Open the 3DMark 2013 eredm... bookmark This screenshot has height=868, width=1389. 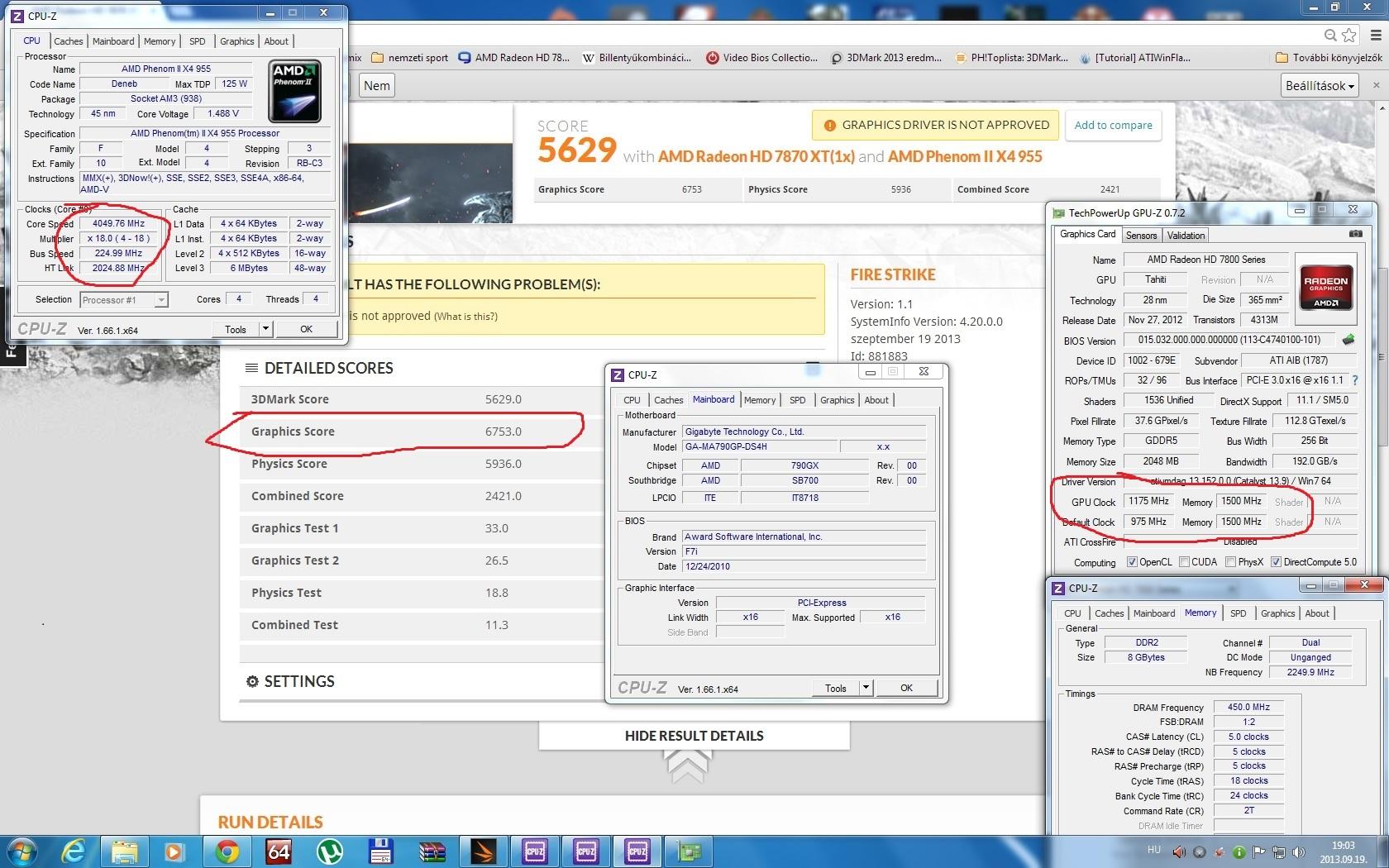point(885,58)
